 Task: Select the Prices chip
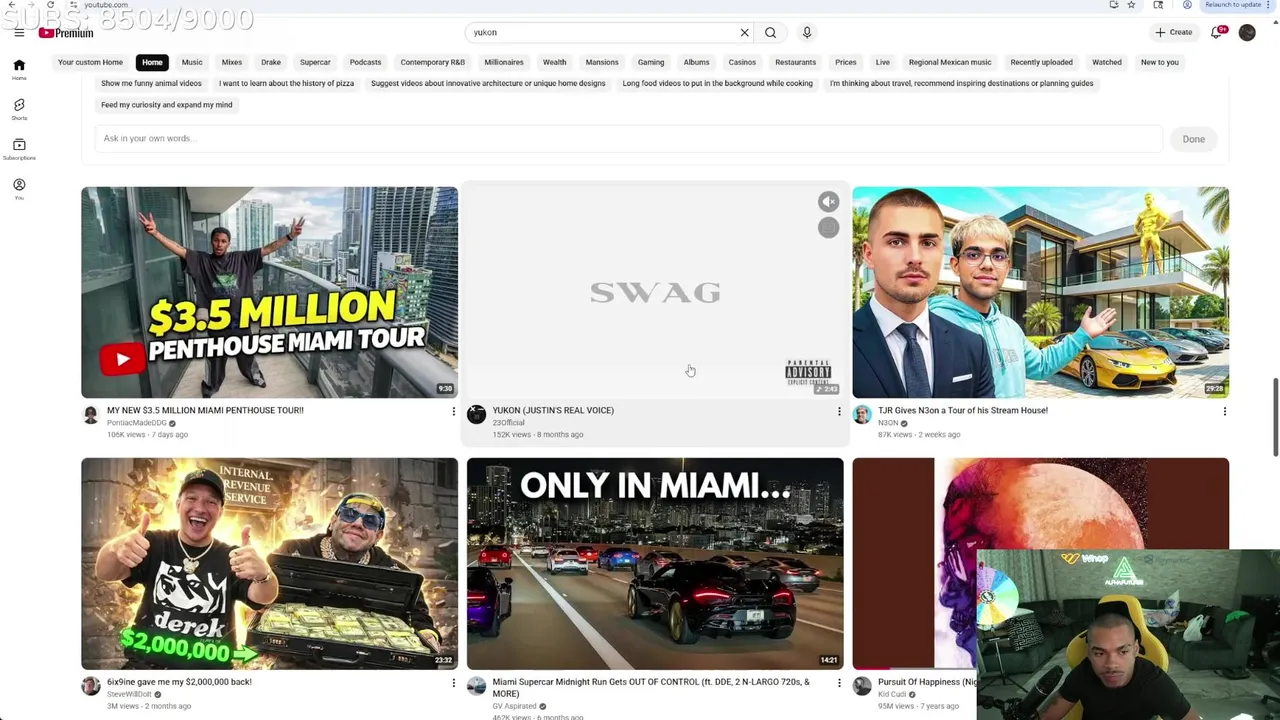click(x=846, y=62)
